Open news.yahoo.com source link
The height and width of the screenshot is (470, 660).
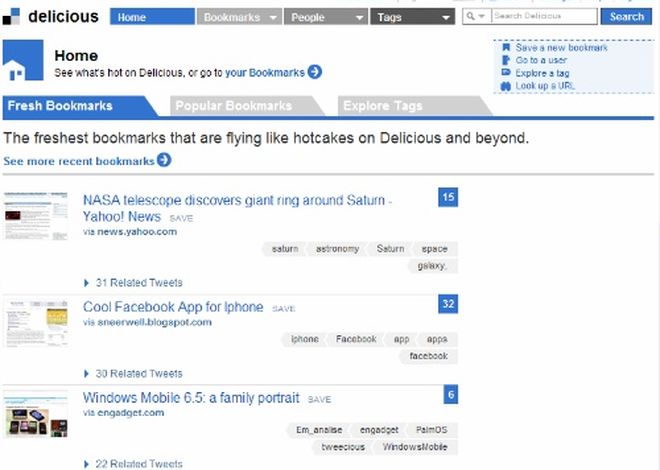137,232
